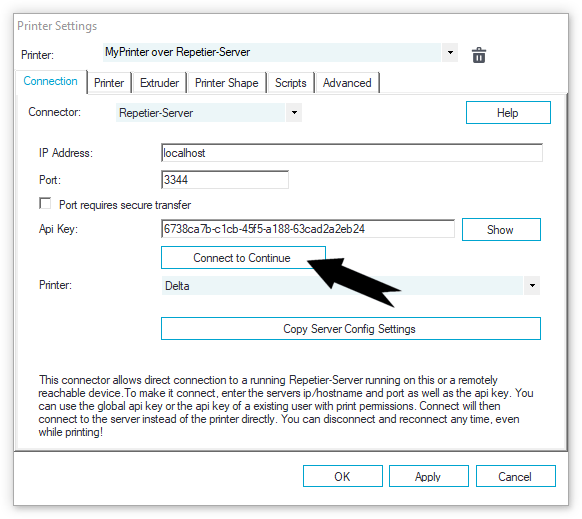Click the 'Port:' label text
The image size is (582, 519).
tap(50, 180)
